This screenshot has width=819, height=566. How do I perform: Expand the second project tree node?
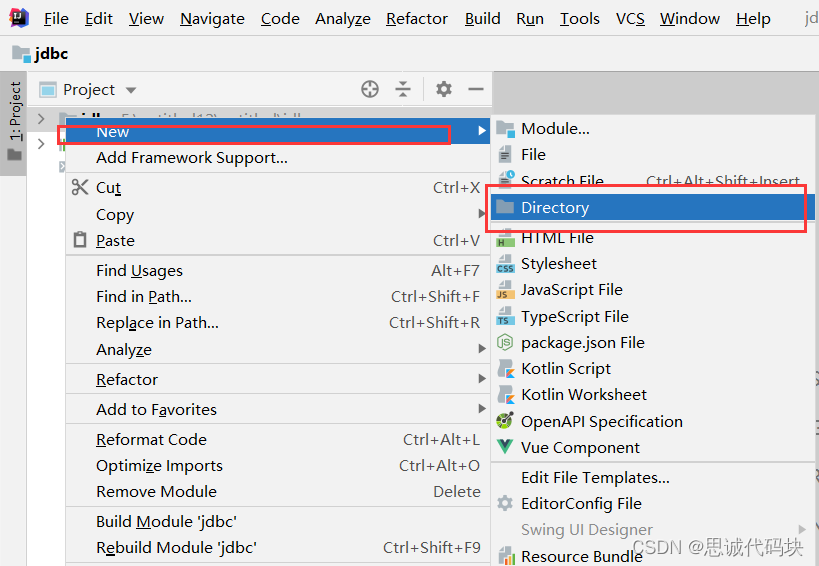tap(41, 144)
